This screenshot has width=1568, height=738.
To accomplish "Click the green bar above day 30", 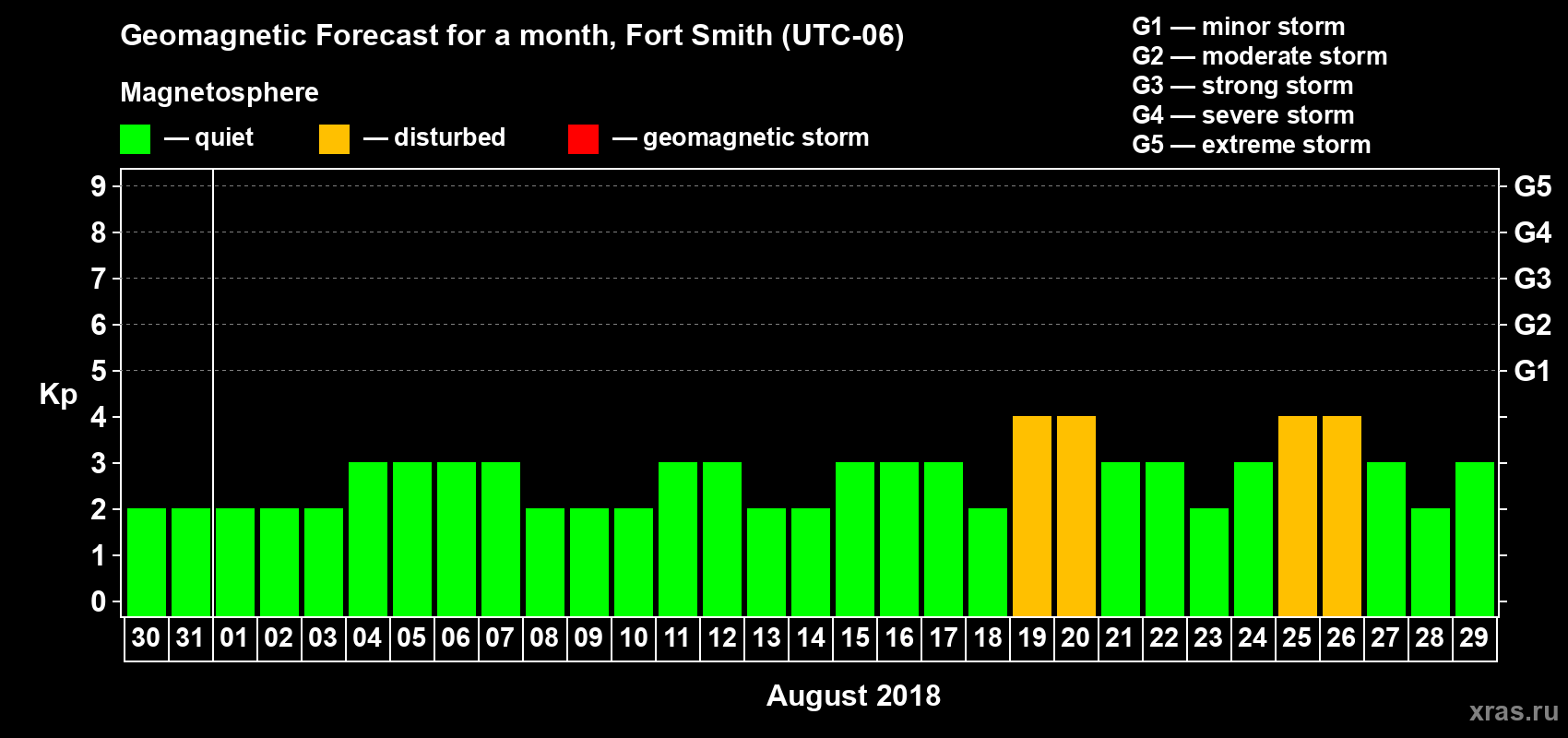I will 147,562.
